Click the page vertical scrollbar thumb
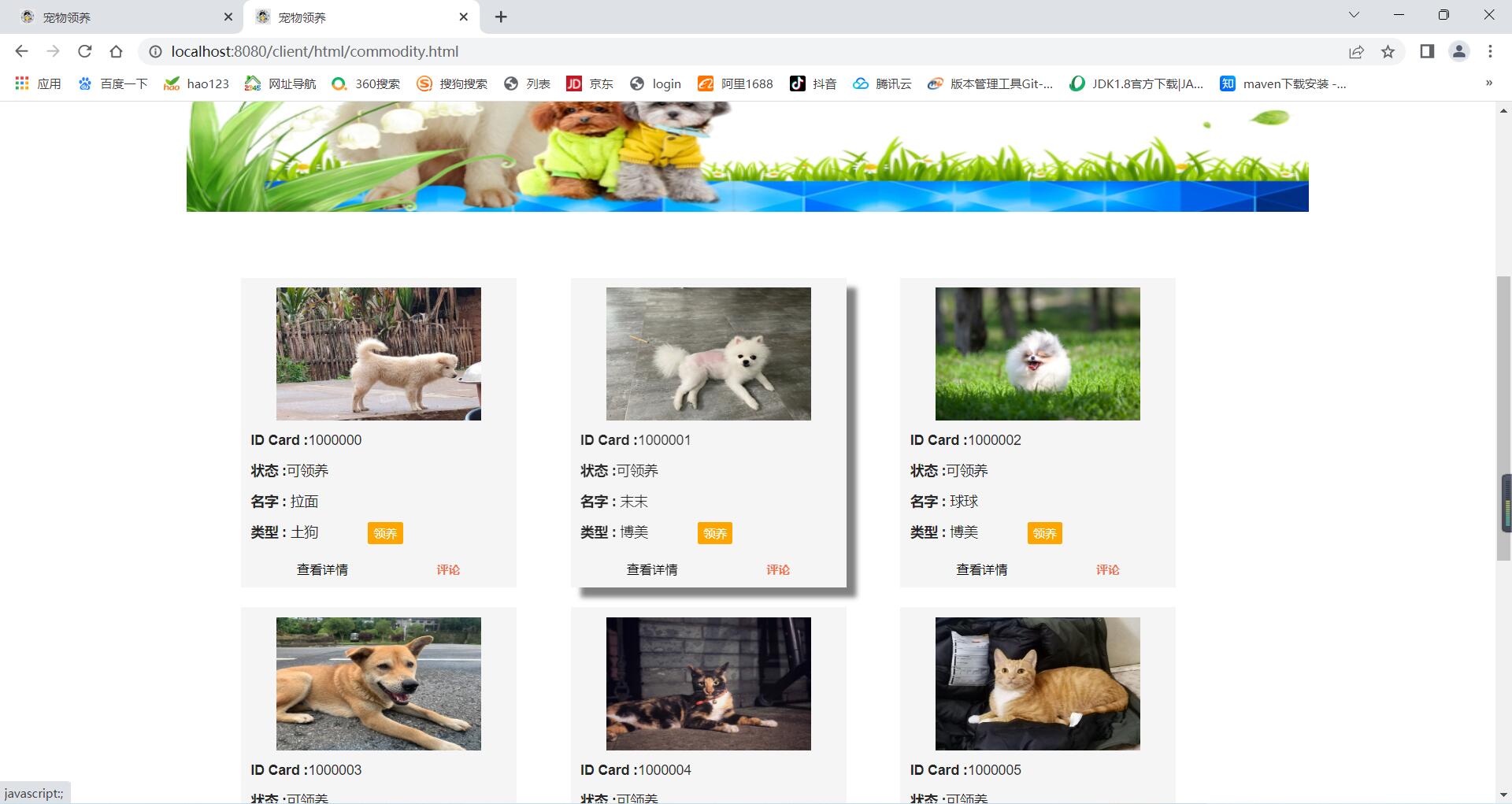The image size is (1512, 804). (1504, 417)
